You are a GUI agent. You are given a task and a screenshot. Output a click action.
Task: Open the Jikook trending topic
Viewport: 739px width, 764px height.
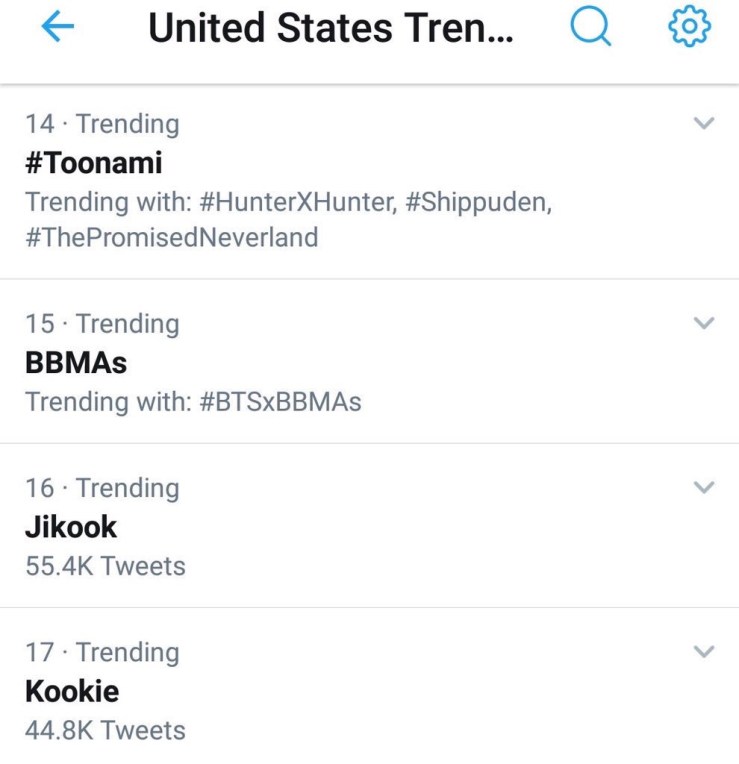click(71, 527)
